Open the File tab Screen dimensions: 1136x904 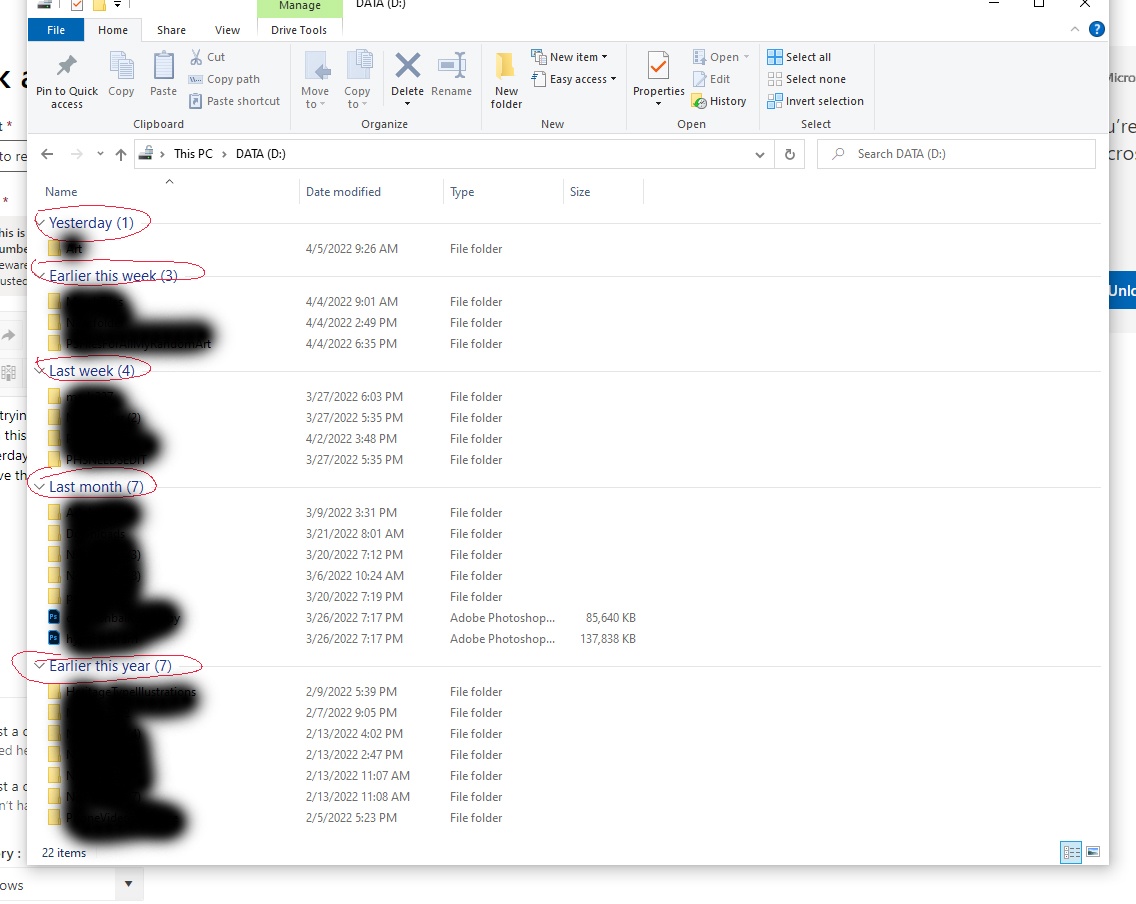click(x=56, y=30)
